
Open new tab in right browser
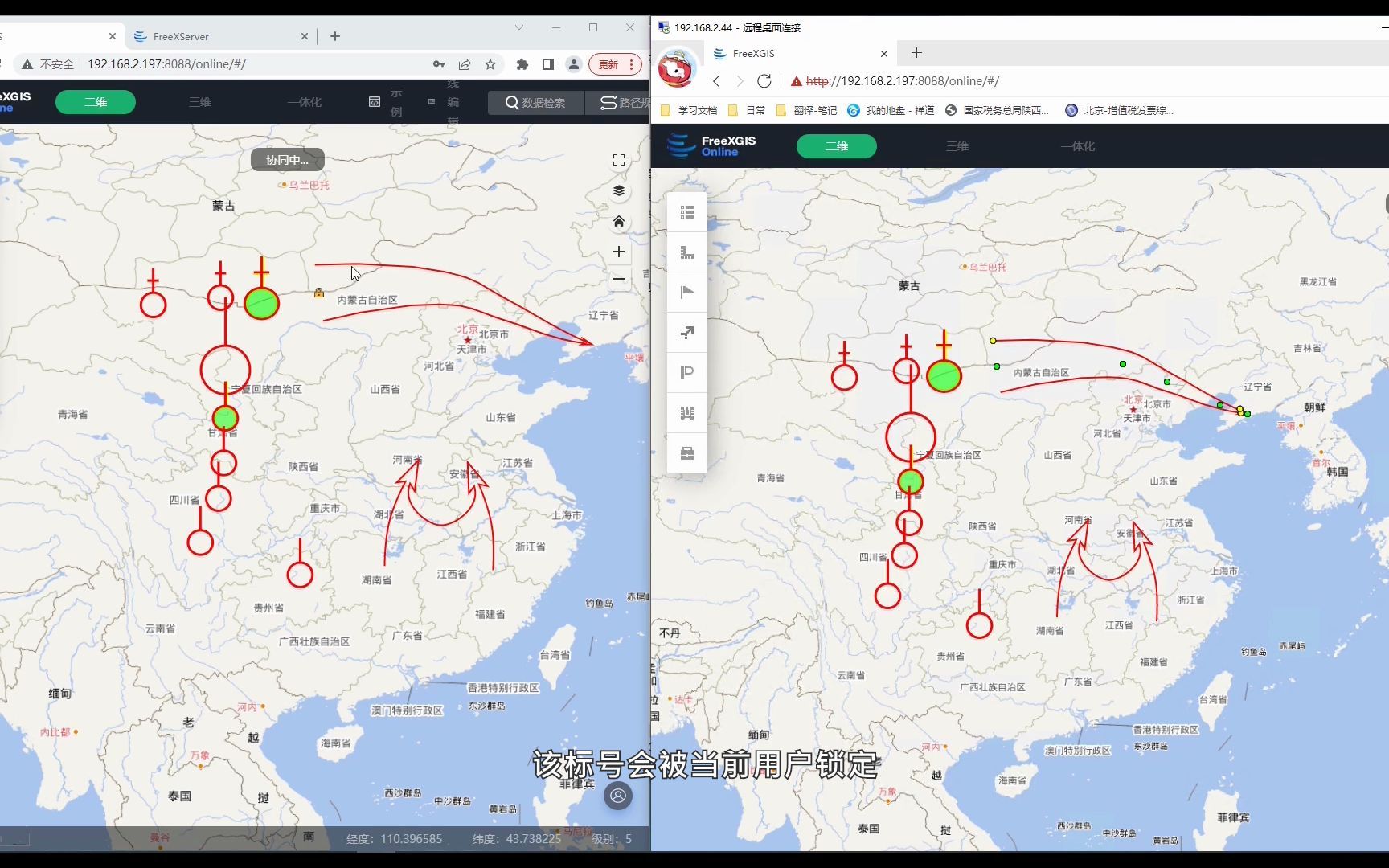(x=916, y=53)
